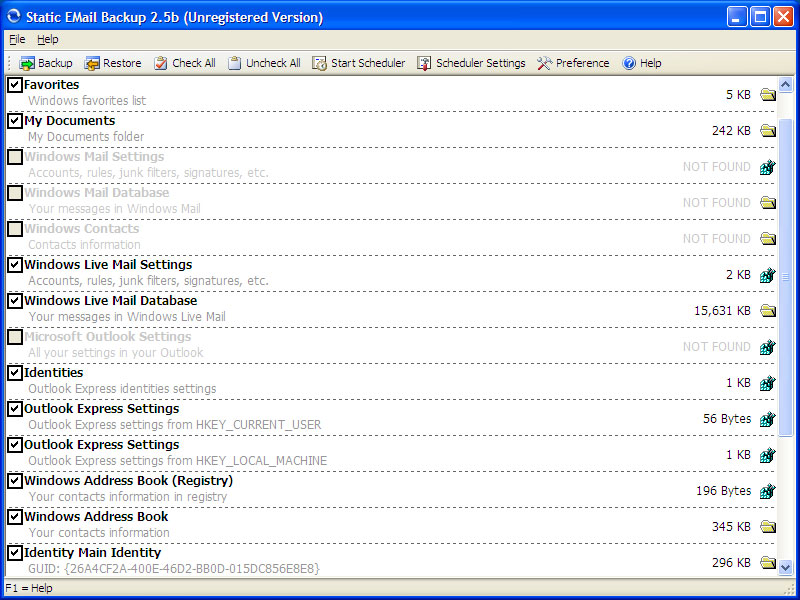Click registry icon in HKEY_LOCAL_MACHINE row
This screenshot has width=800, height=600.
[768, 455]
